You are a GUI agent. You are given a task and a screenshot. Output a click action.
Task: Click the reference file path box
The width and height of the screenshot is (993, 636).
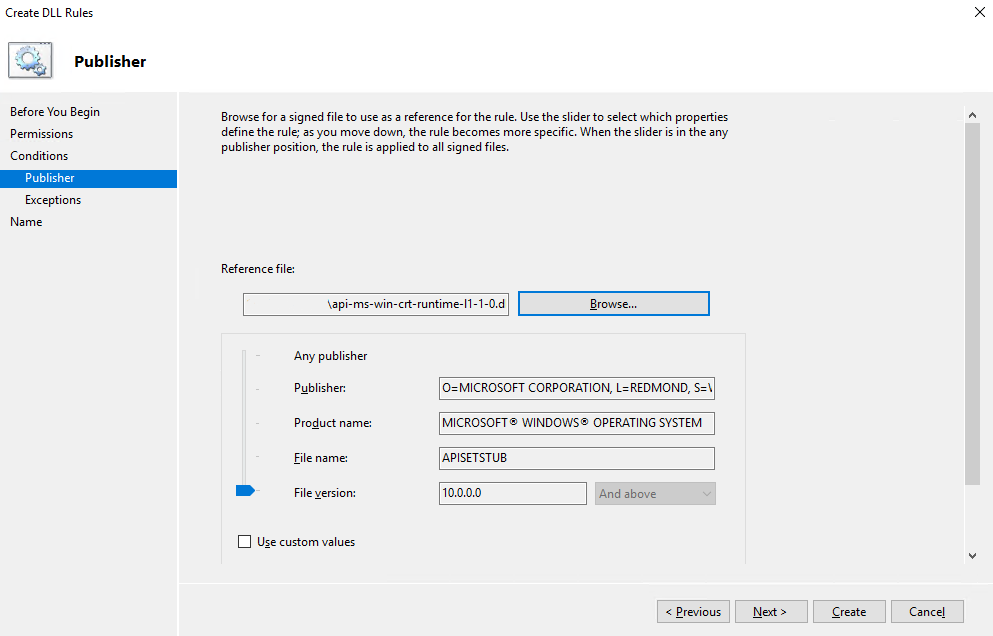coord(375,304)
